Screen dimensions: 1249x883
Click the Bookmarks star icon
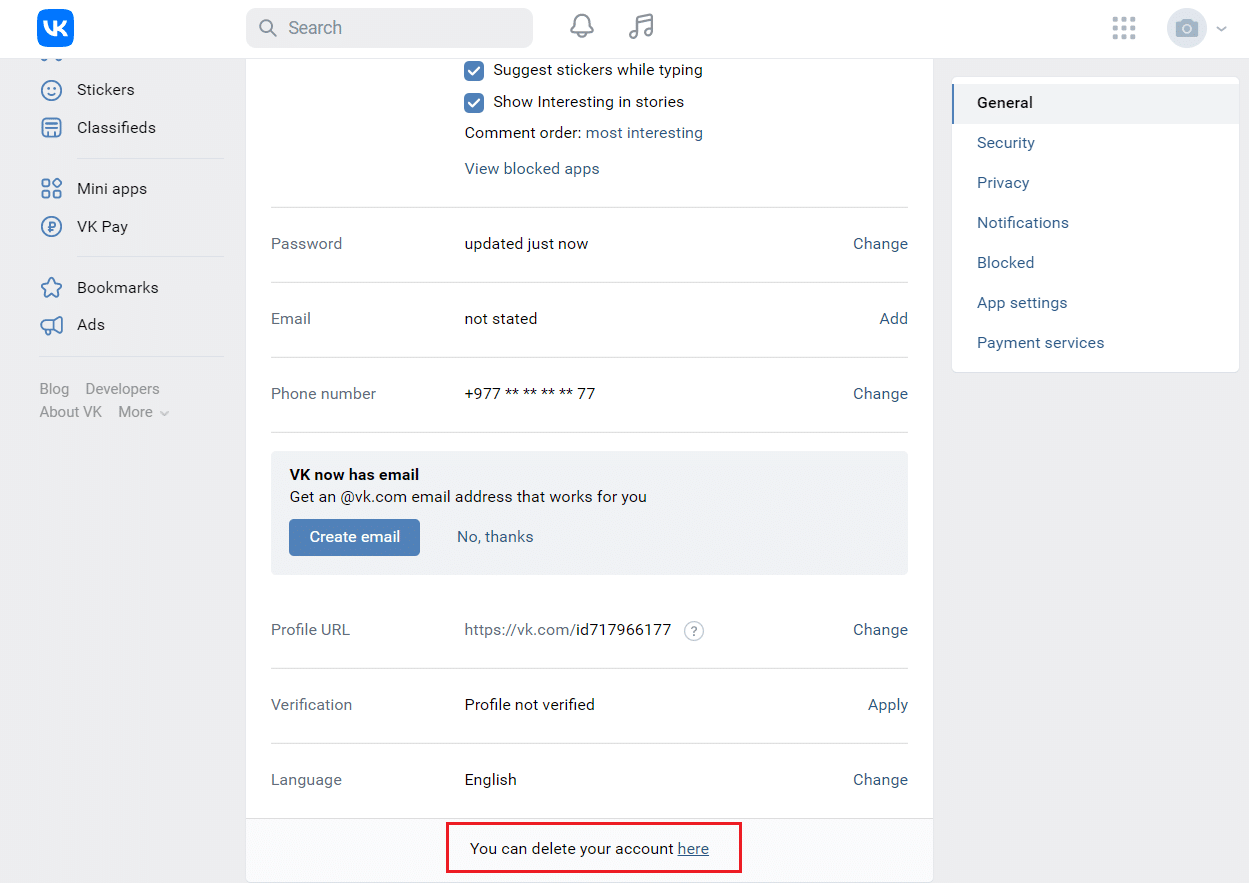(x=51, y=288)
